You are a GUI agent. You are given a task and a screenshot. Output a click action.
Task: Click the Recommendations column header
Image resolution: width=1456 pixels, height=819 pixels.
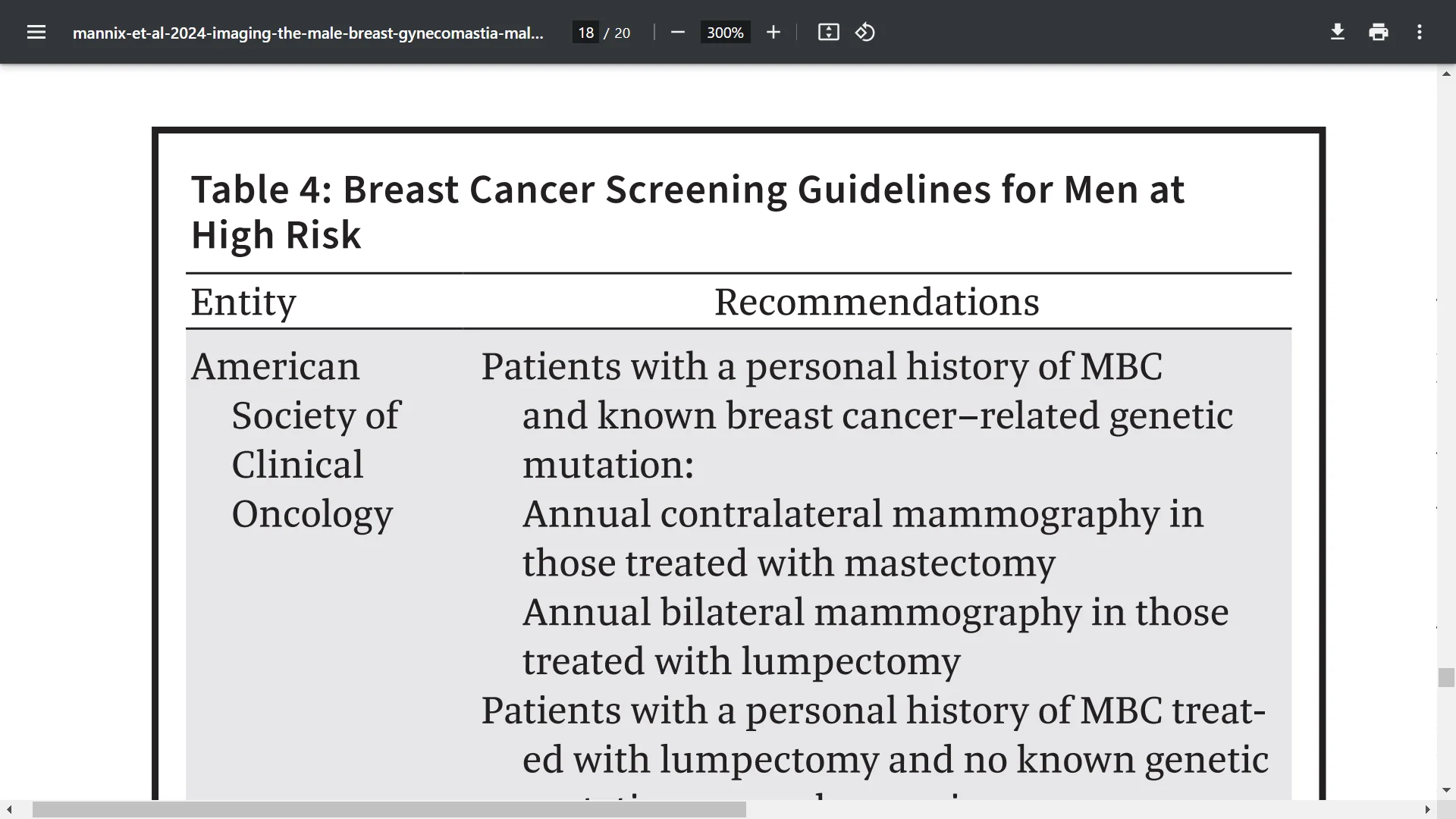877,302
